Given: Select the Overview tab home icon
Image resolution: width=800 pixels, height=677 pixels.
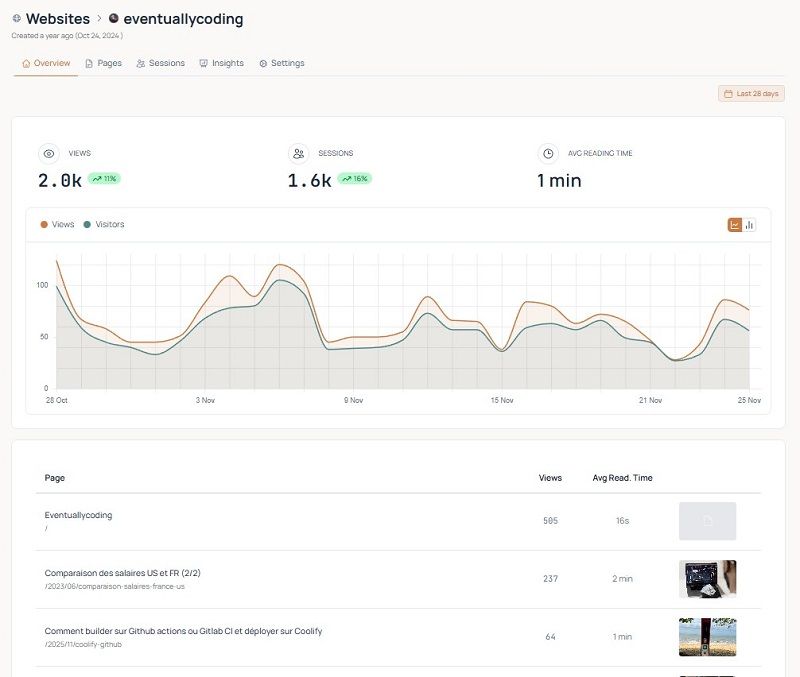Looking at the screenshot, I should 26,62.
